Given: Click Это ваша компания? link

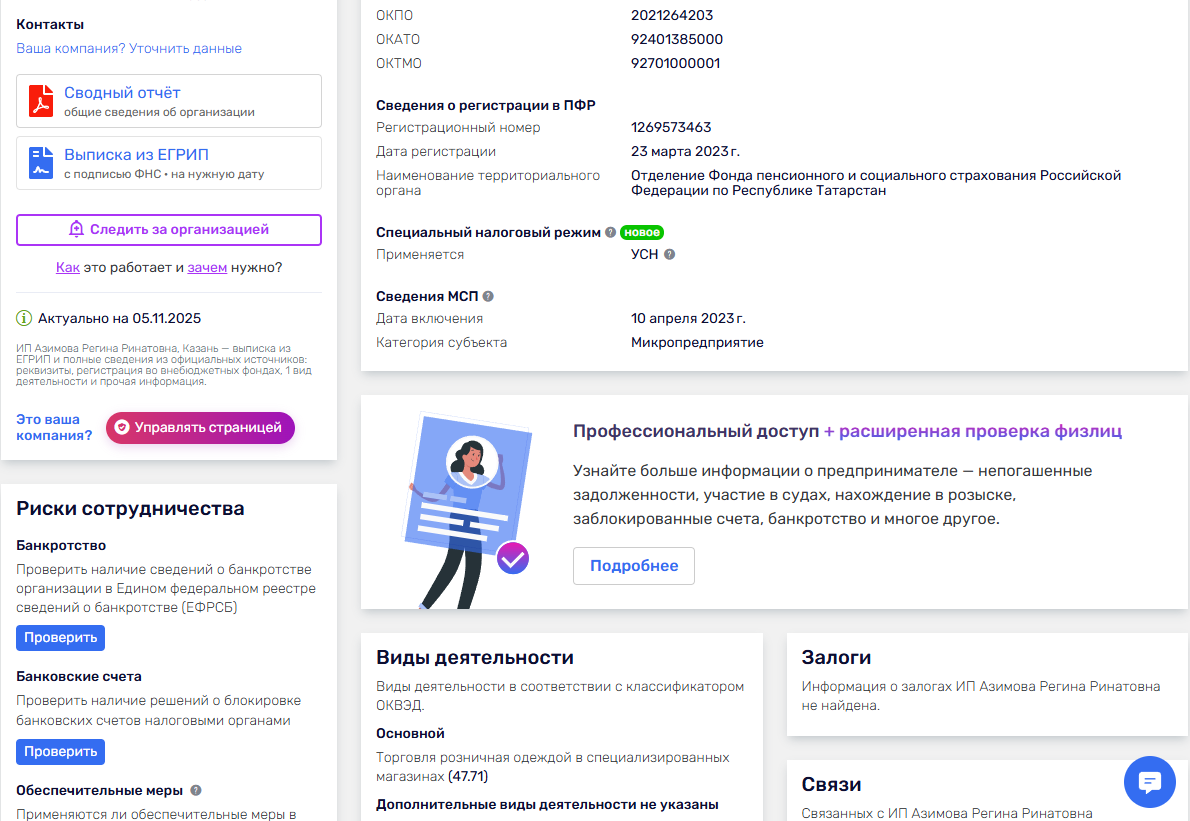Looking at the screenshot, I should pos(53,427).
